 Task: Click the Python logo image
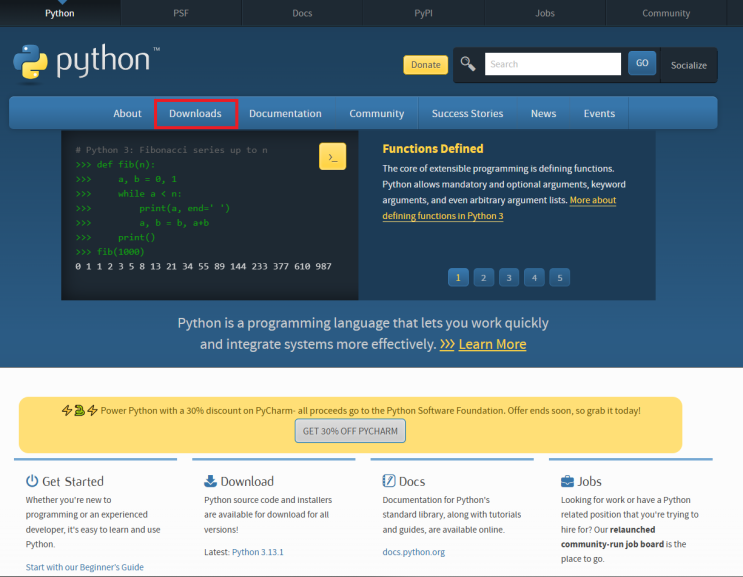click(x=86, y=62)
